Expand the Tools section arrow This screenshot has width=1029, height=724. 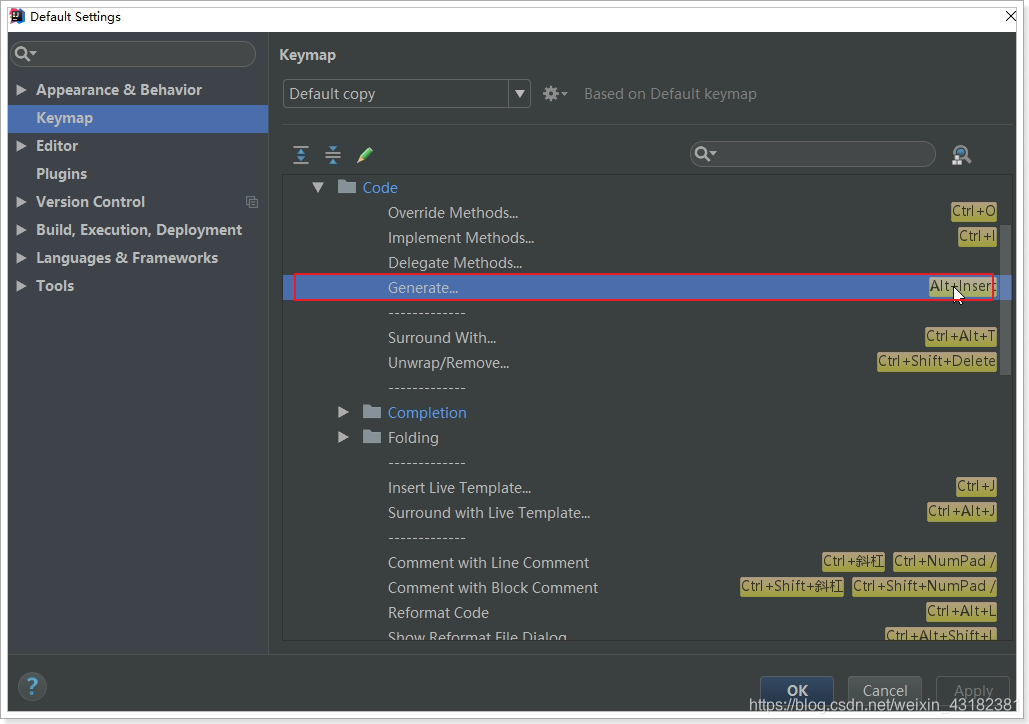(21, 286)
